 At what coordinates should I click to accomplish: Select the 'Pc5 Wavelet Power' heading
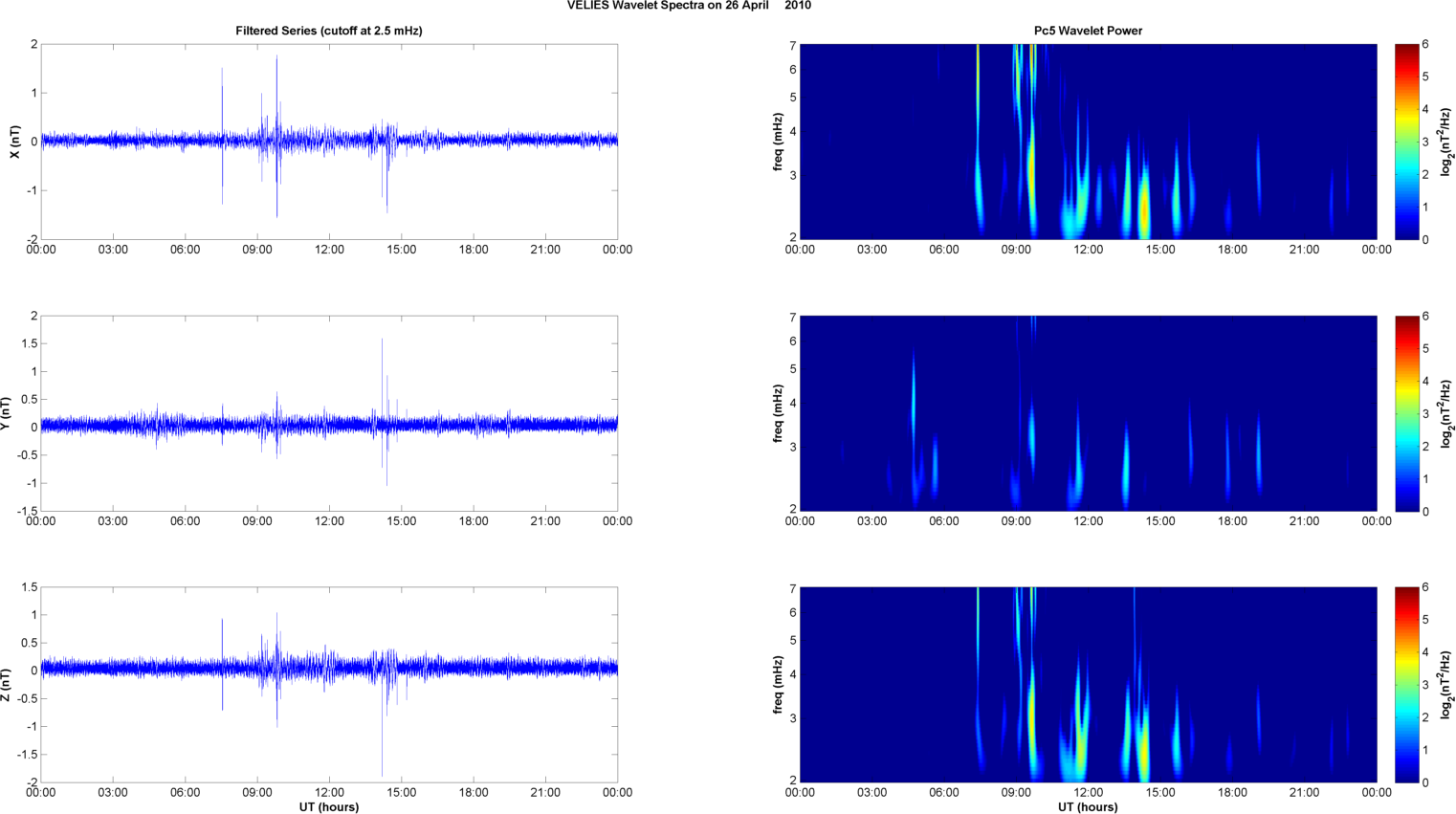[1088, 31]
